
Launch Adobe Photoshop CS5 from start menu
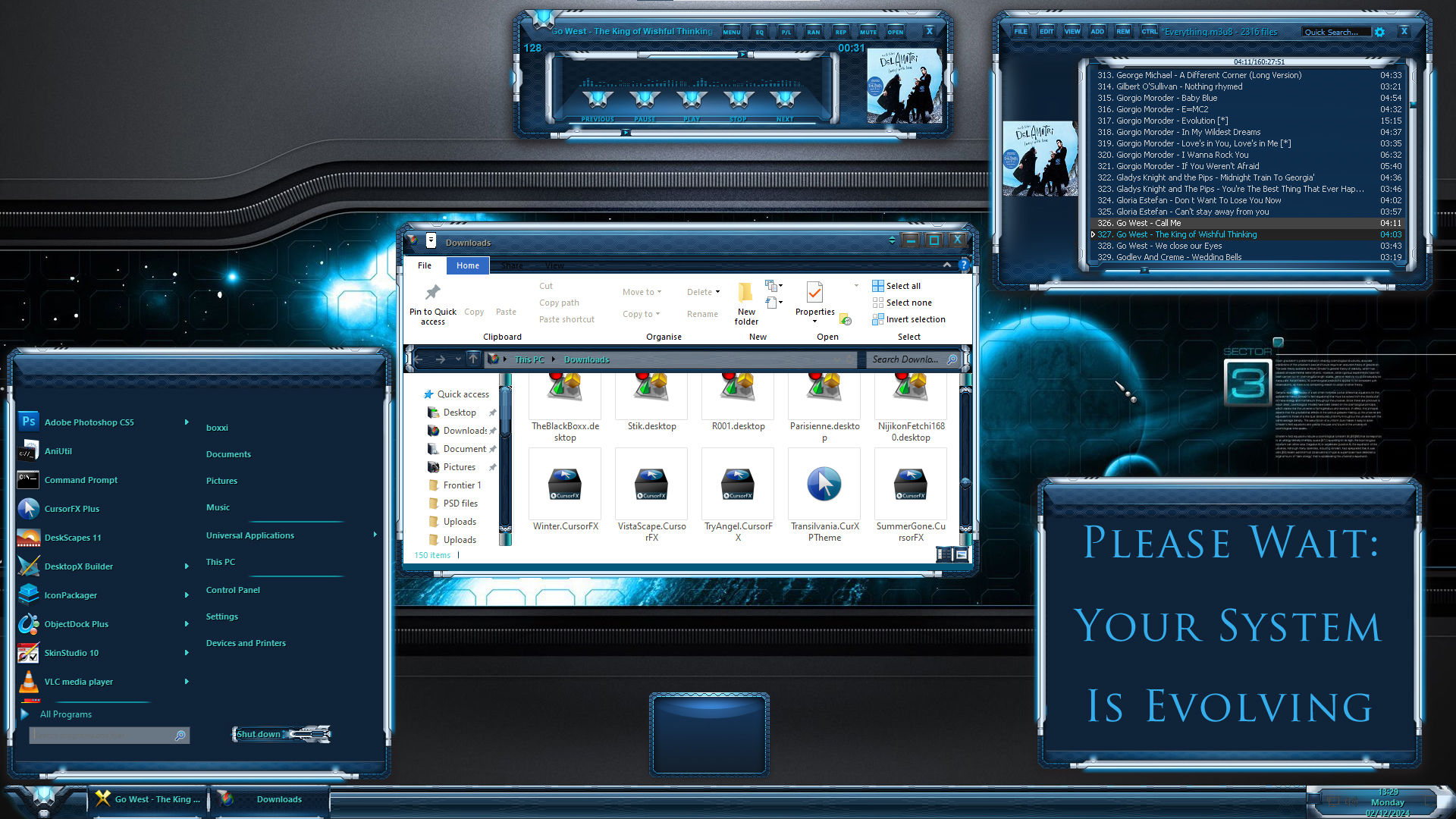coord(89,422)
